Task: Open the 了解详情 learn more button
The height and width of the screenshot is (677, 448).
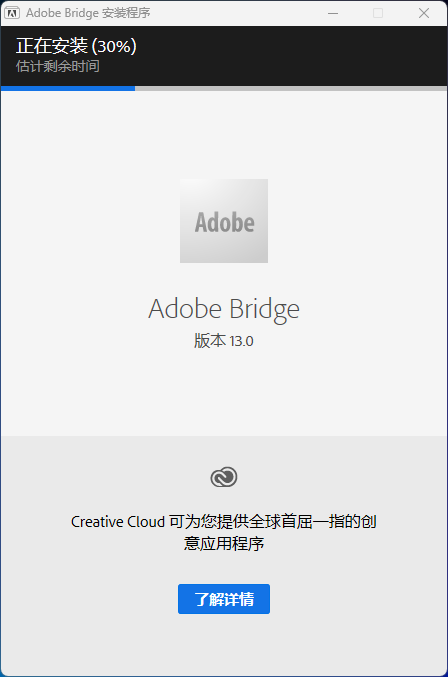Action: (224, 599)
